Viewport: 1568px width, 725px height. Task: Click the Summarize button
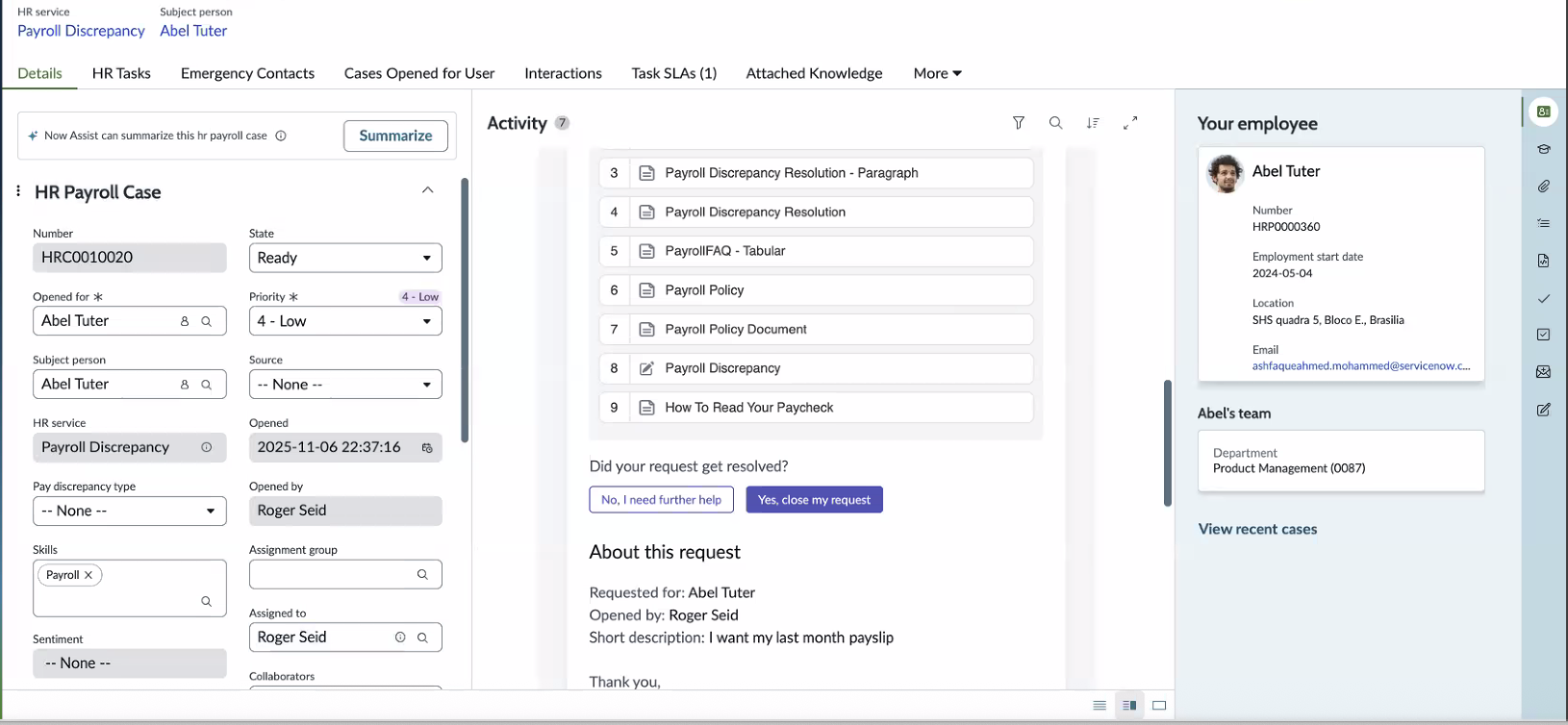tap(395, 136)
